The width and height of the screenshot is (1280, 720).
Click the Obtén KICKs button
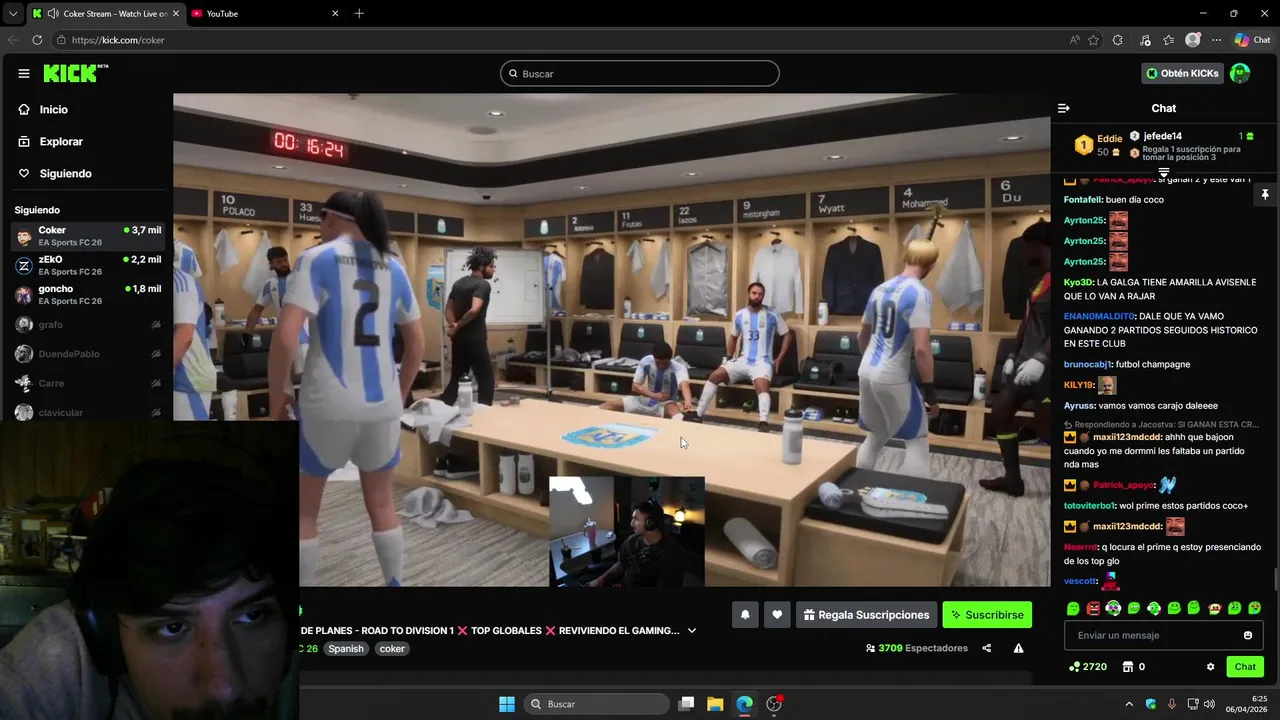1183,73
